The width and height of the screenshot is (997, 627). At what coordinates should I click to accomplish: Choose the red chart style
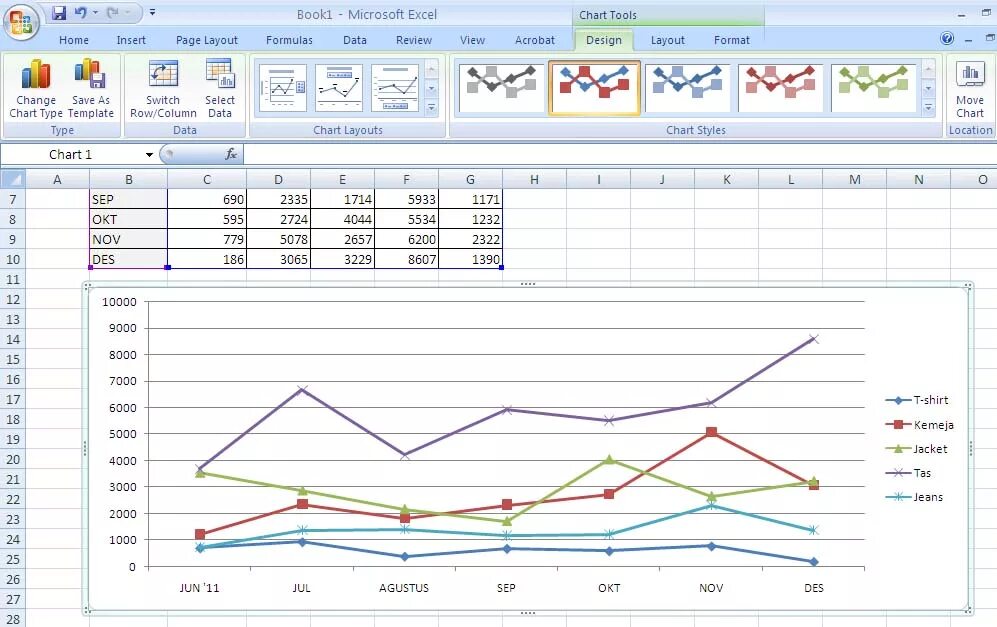(780, 88)
